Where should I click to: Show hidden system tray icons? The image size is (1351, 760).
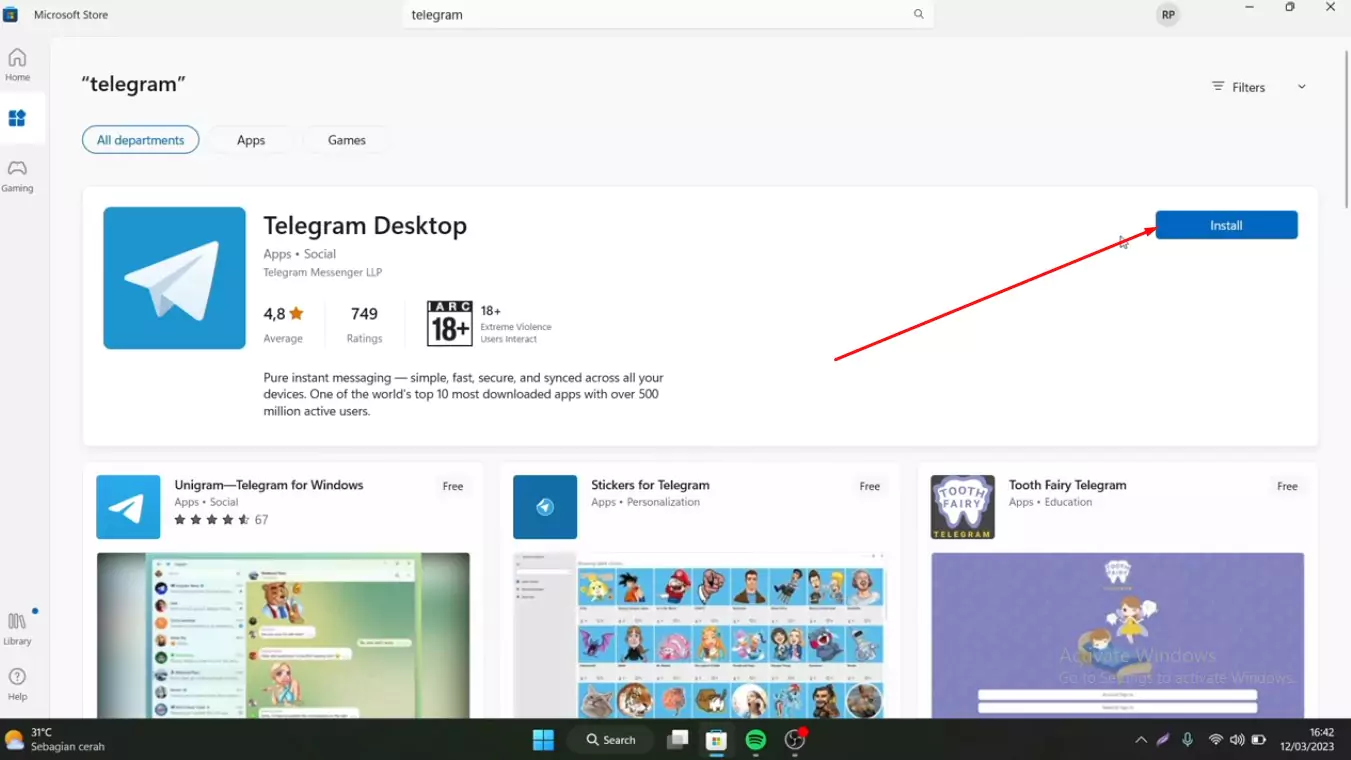coord(1141,740)
